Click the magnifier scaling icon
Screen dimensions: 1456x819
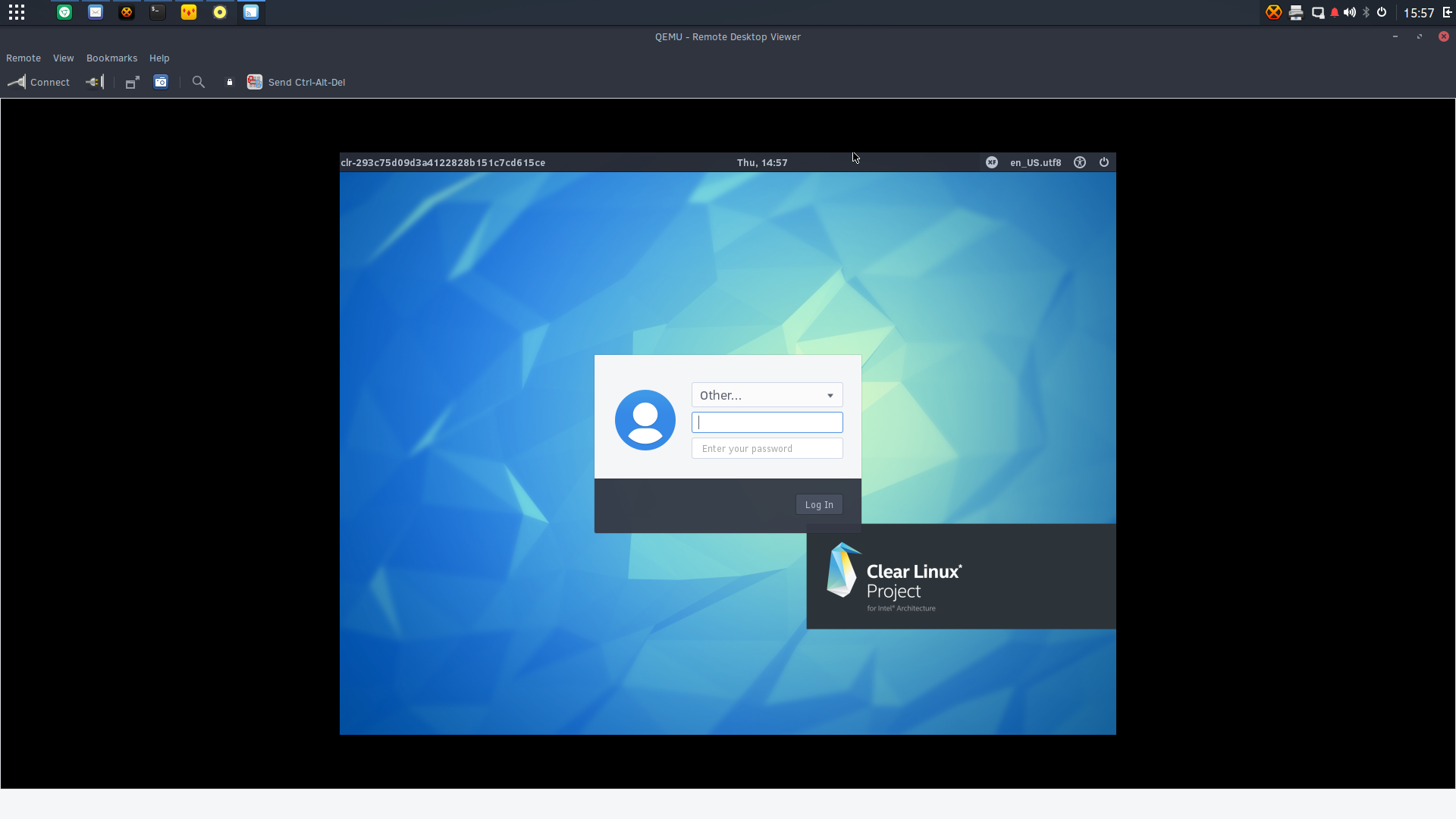199,82
